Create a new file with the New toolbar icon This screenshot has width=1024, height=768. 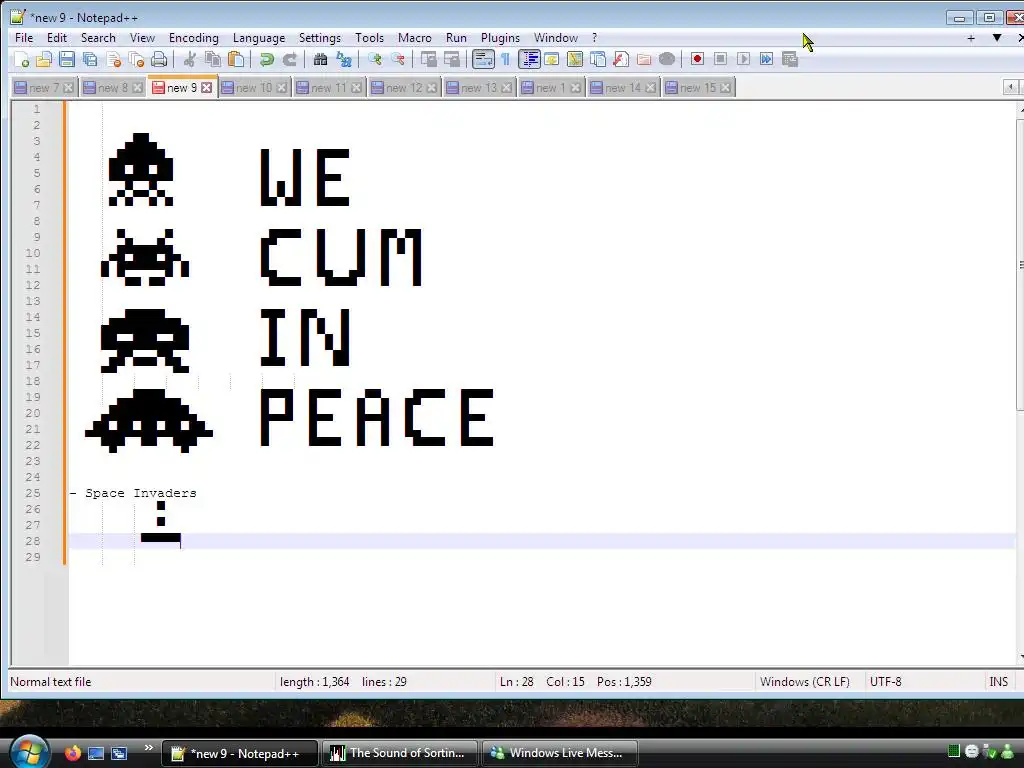pyautogui.click(x=21, y=59)
